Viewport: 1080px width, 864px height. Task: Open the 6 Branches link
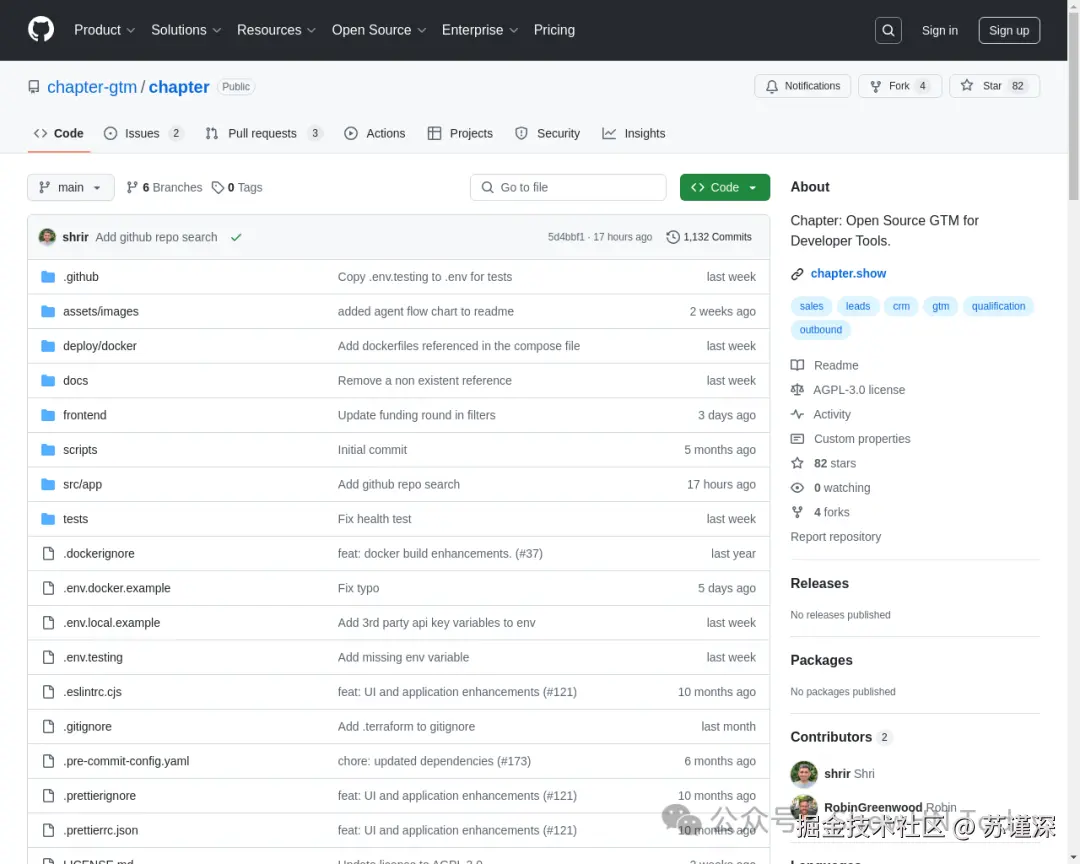pyautogui.click(x=165, y=187)
